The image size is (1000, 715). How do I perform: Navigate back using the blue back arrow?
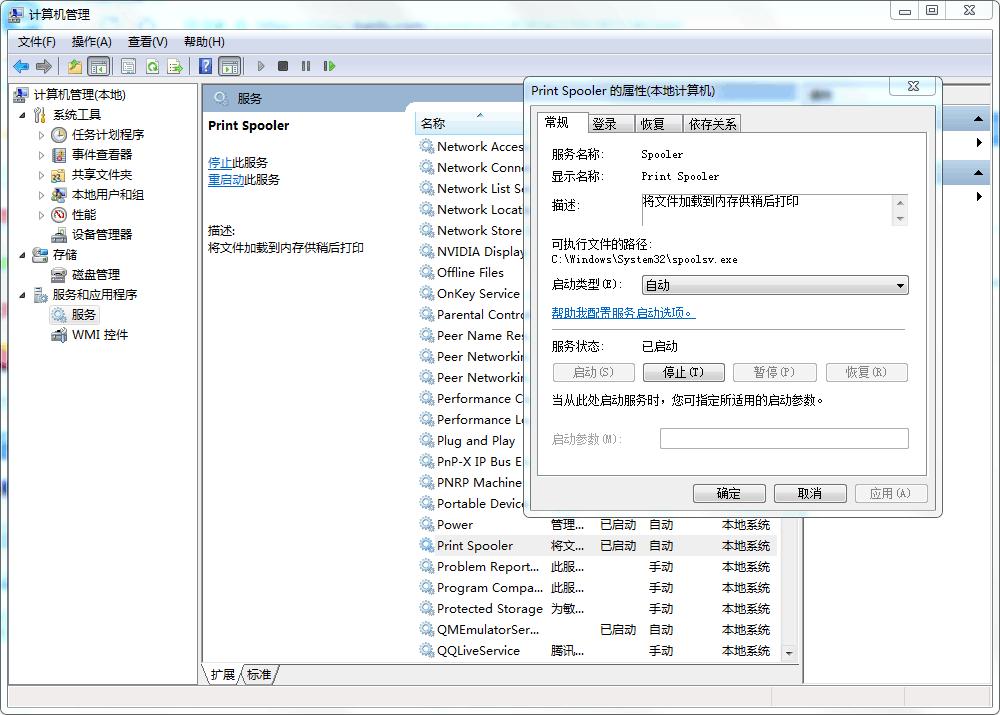(x=21, y=66)
